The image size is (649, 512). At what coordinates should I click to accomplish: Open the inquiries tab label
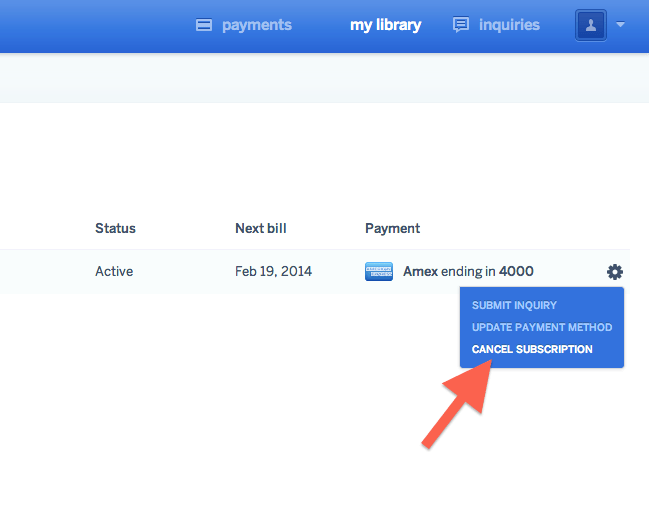coord(509,25)
